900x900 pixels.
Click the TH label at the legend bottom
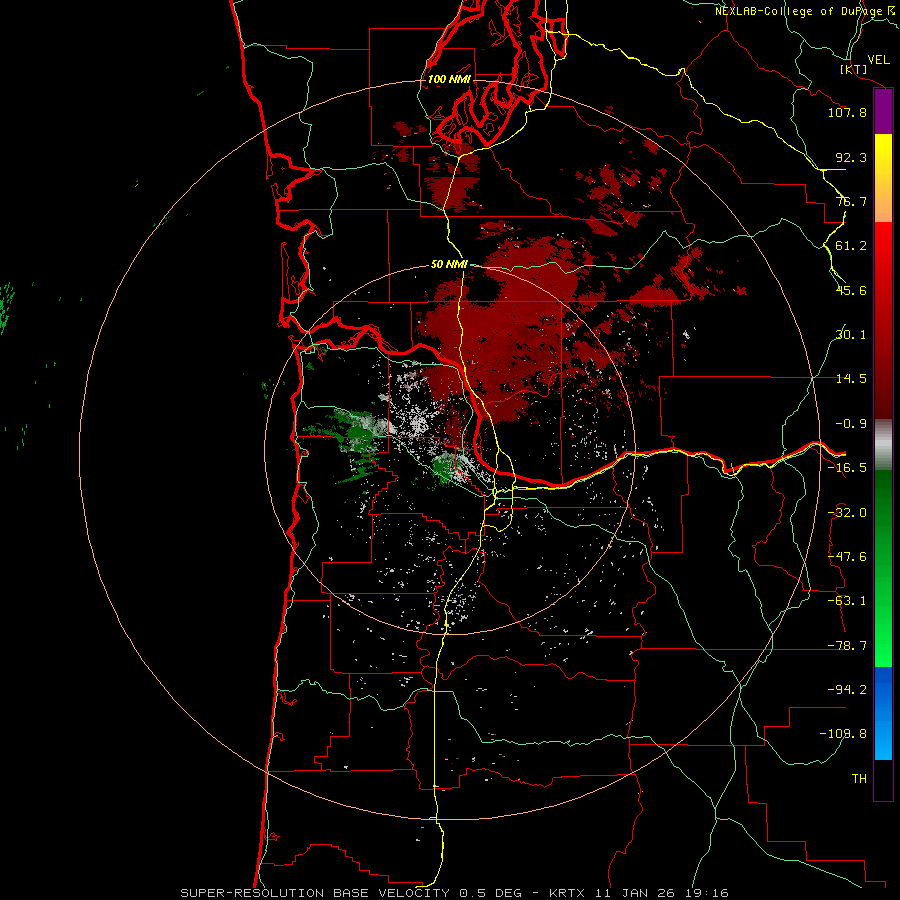tap(859, 779)
